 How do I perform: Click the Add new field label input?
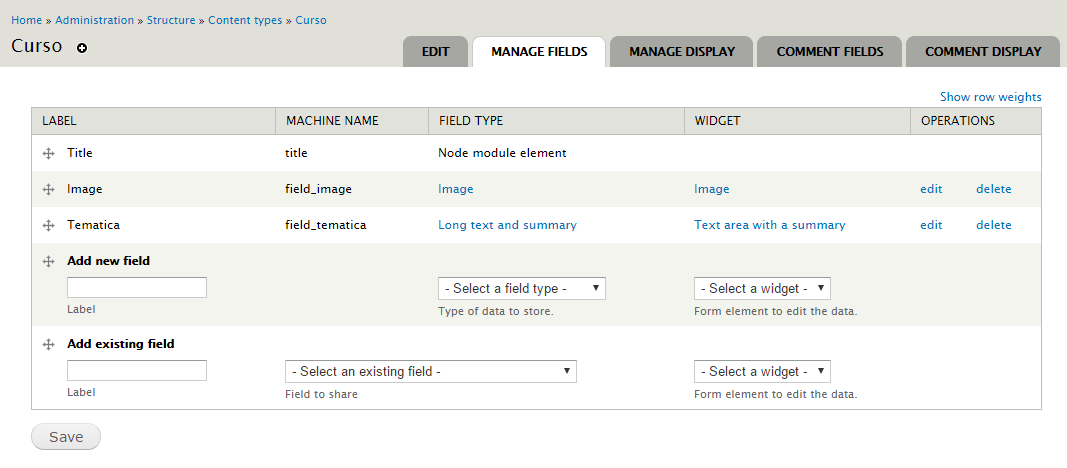pos(137,288)
